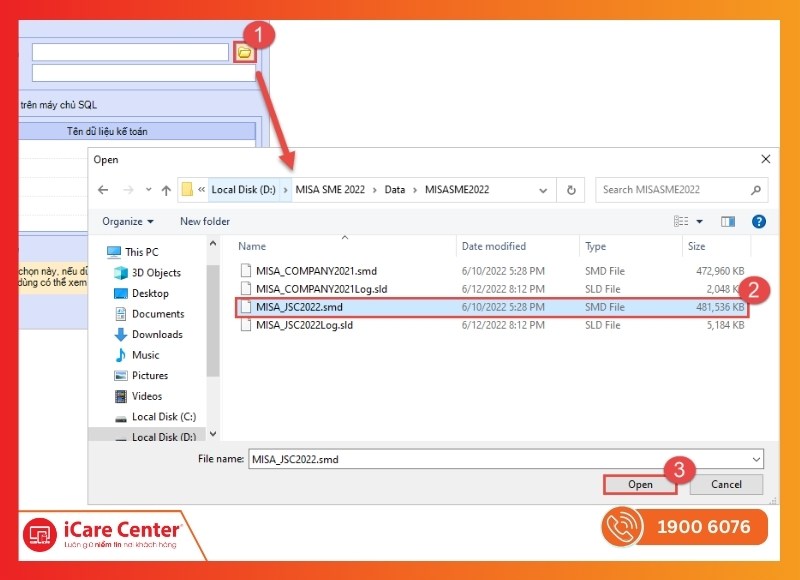Go back with the Back arrow

tap(103, 190)
